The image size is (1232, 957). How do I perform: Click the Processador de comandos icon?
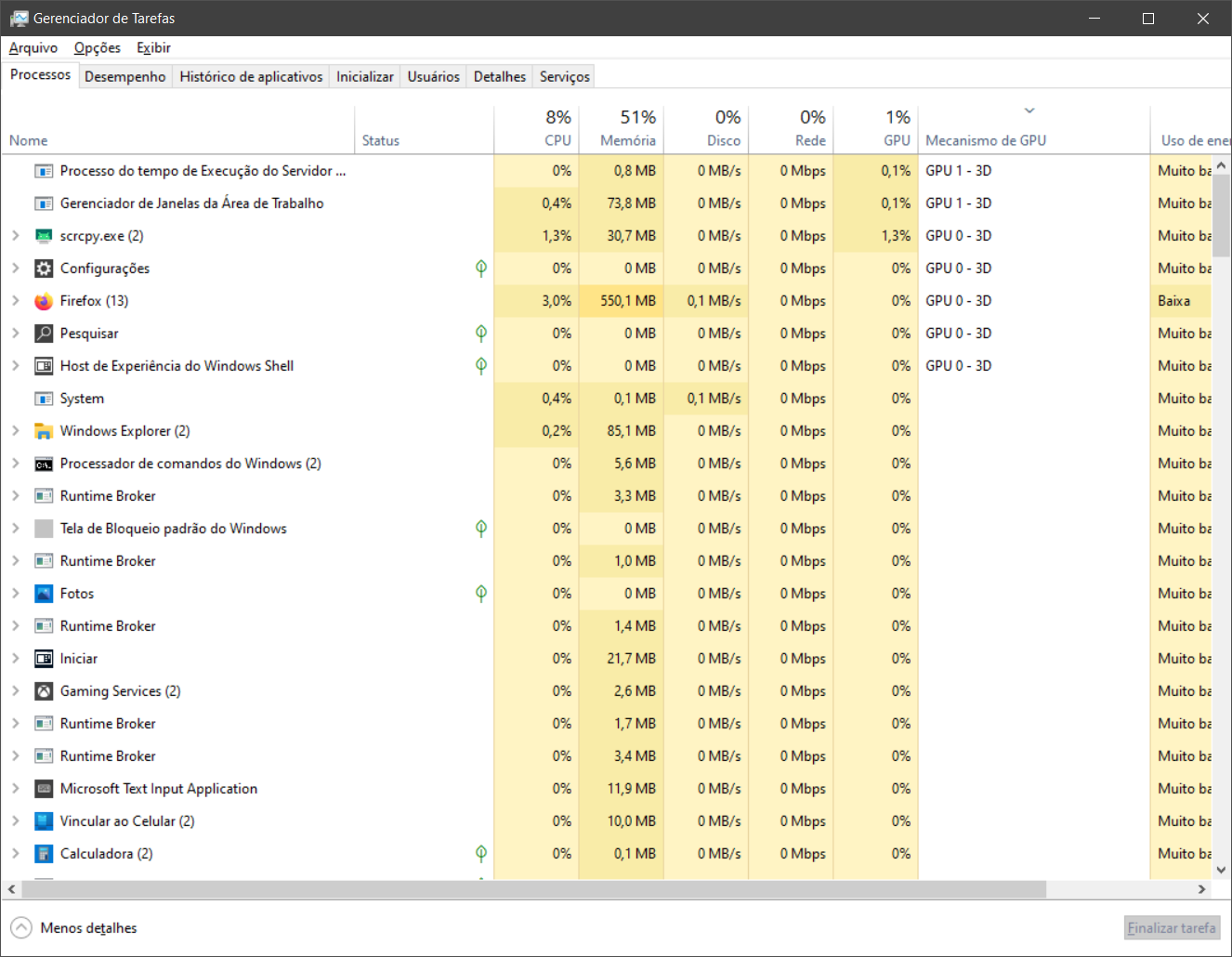[x=44, y=464]
